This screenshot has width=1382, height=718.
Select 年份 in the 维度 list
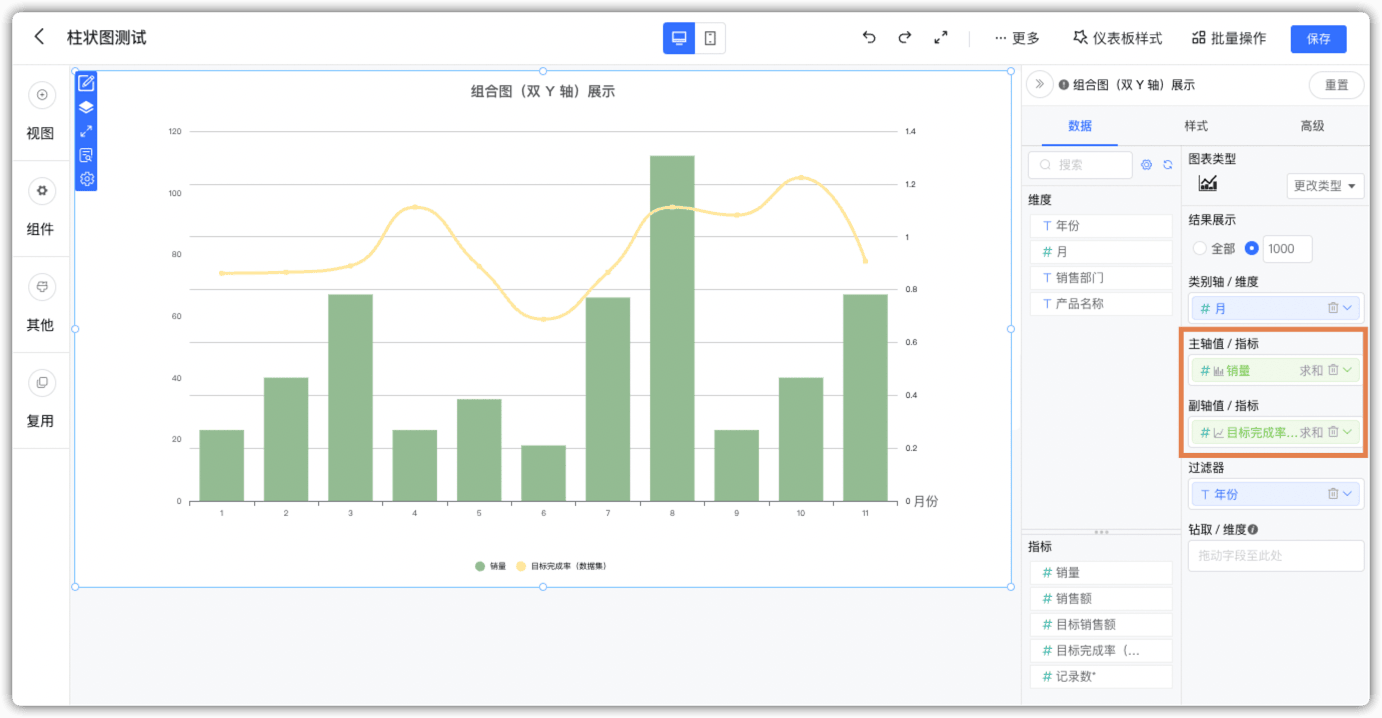pos(1101,226)
